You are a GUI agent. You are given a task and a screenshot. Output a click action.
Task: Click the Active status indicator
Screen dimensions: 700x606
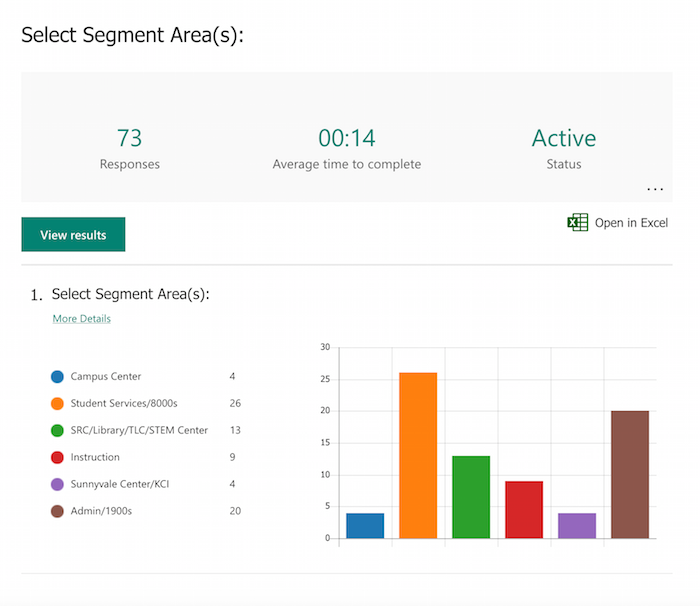(564, 138)
